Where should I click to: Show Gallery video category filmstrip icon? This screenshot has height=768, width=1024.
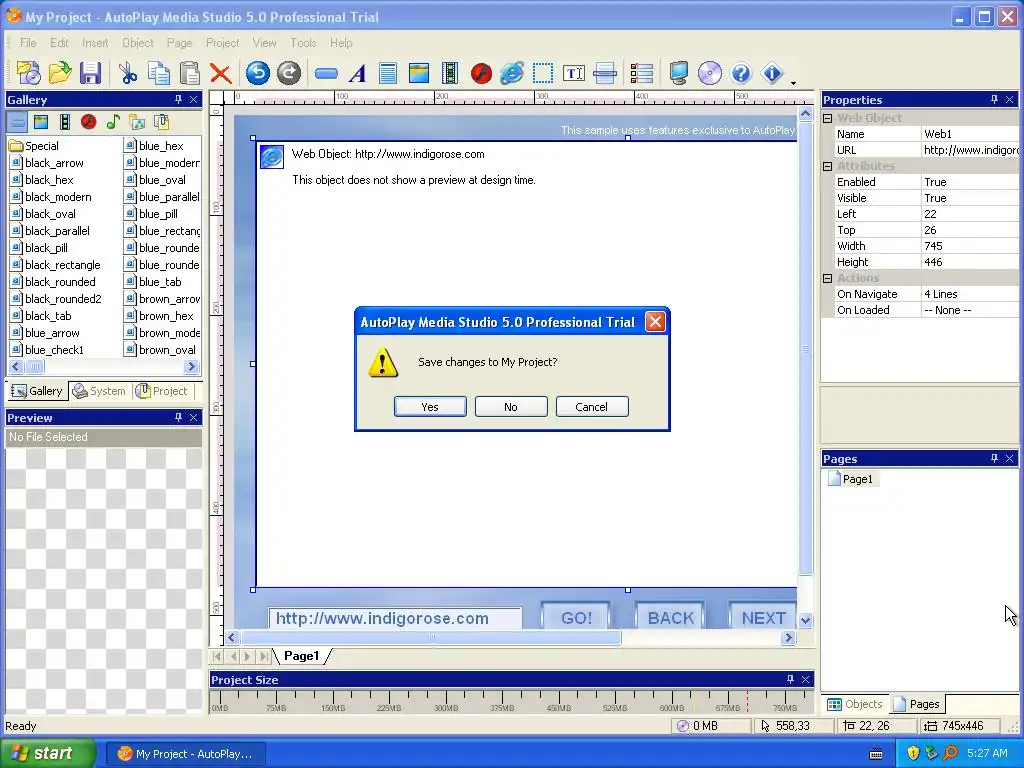click(x=65, y=121)
